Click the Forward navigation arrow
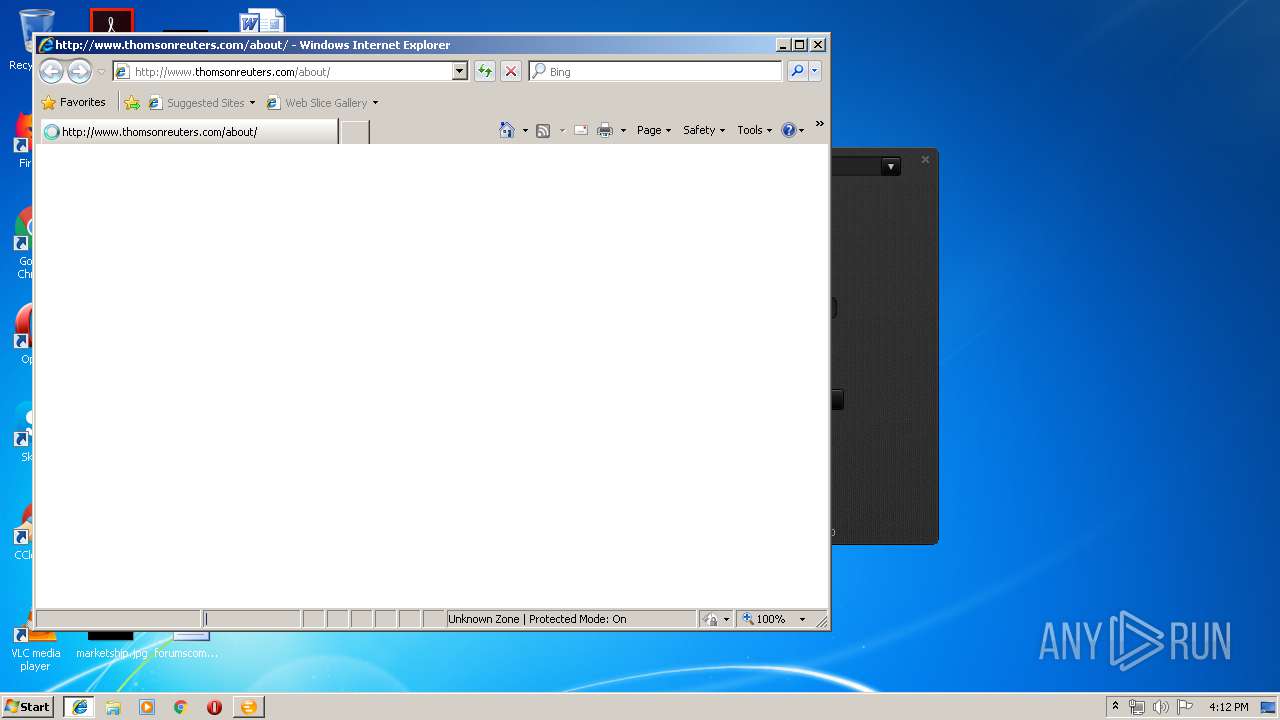 pyautogui.click(x=79, y=71)
